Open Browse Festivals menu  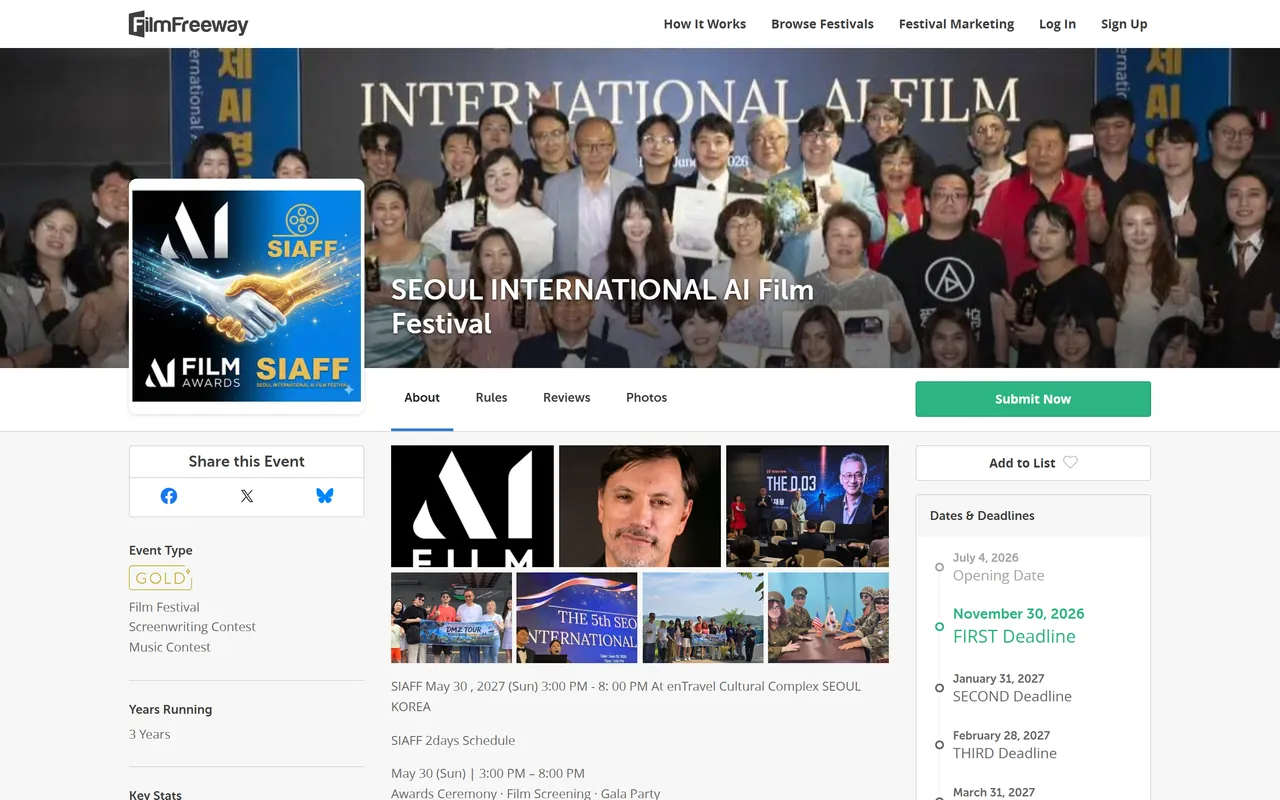coord(822,24)
